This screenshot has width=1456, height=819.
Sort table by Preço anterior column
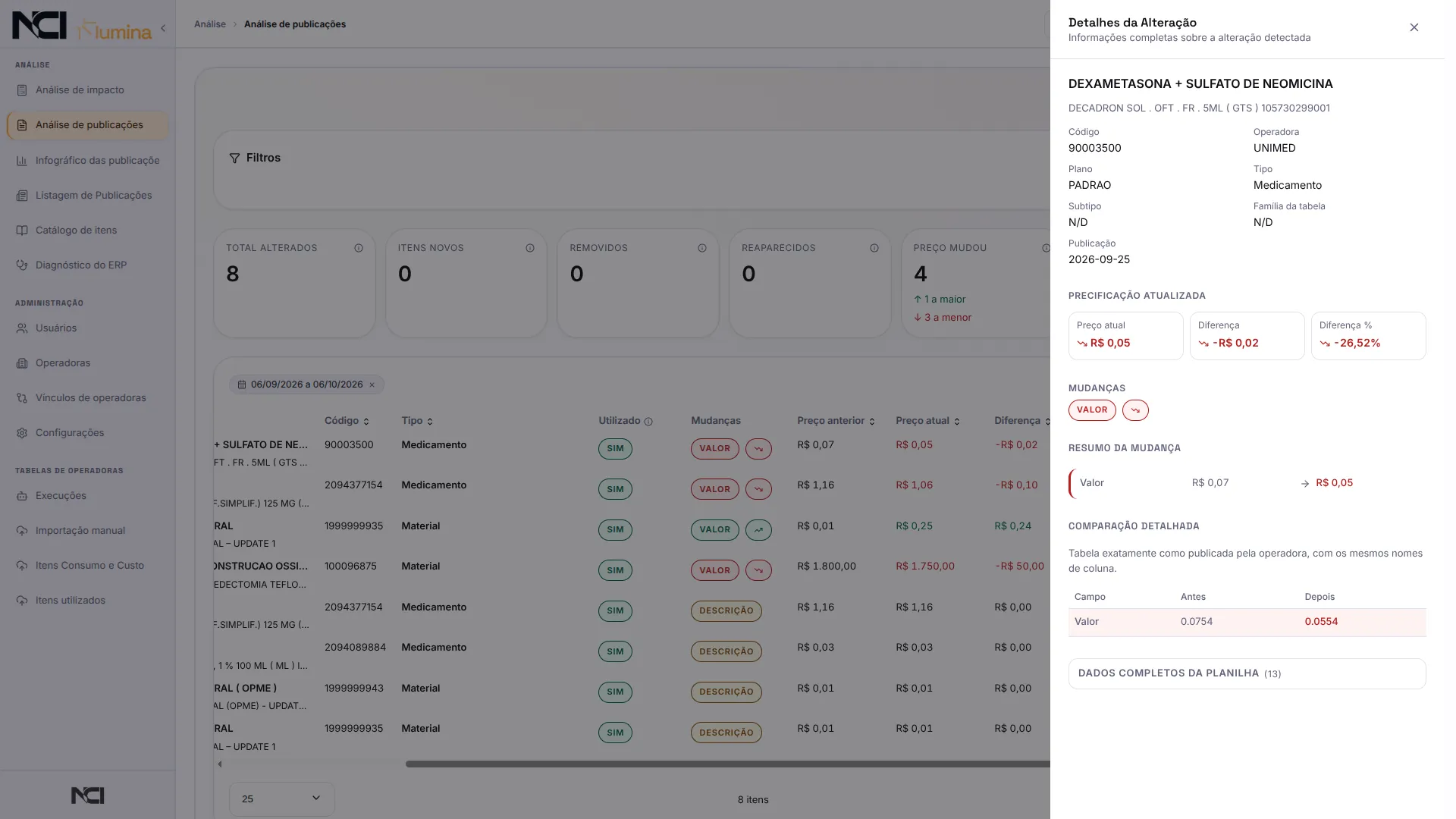coord(836,421)
